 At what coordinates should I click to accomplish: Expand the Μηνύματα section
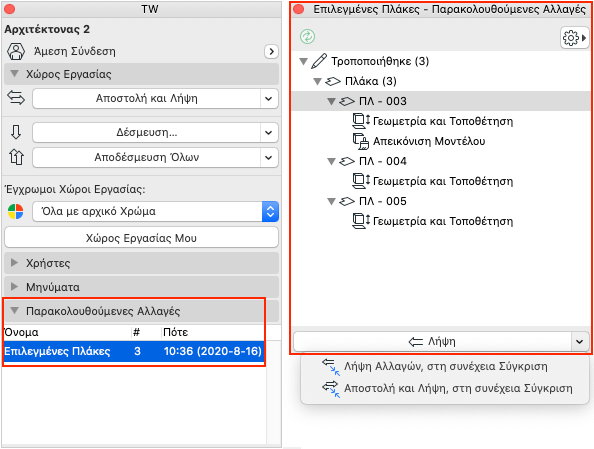pos(14,287)
